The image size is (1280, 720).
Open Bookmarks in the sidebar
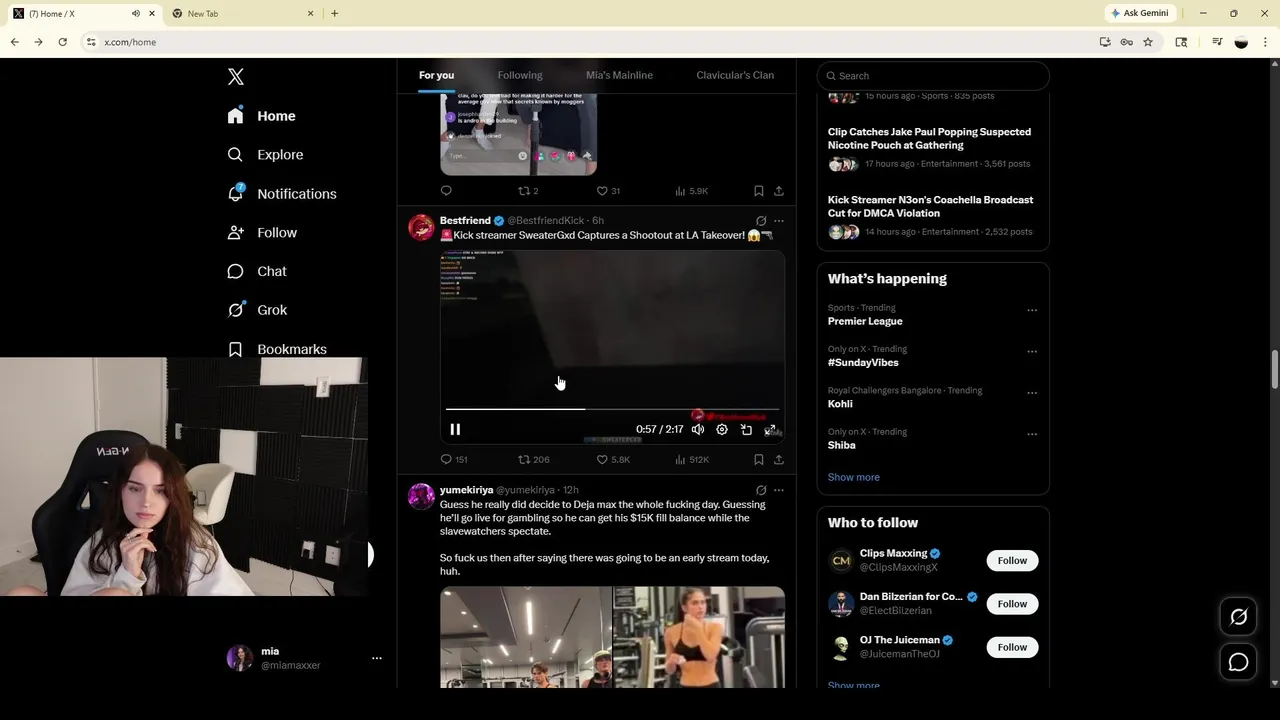point(277,349)
